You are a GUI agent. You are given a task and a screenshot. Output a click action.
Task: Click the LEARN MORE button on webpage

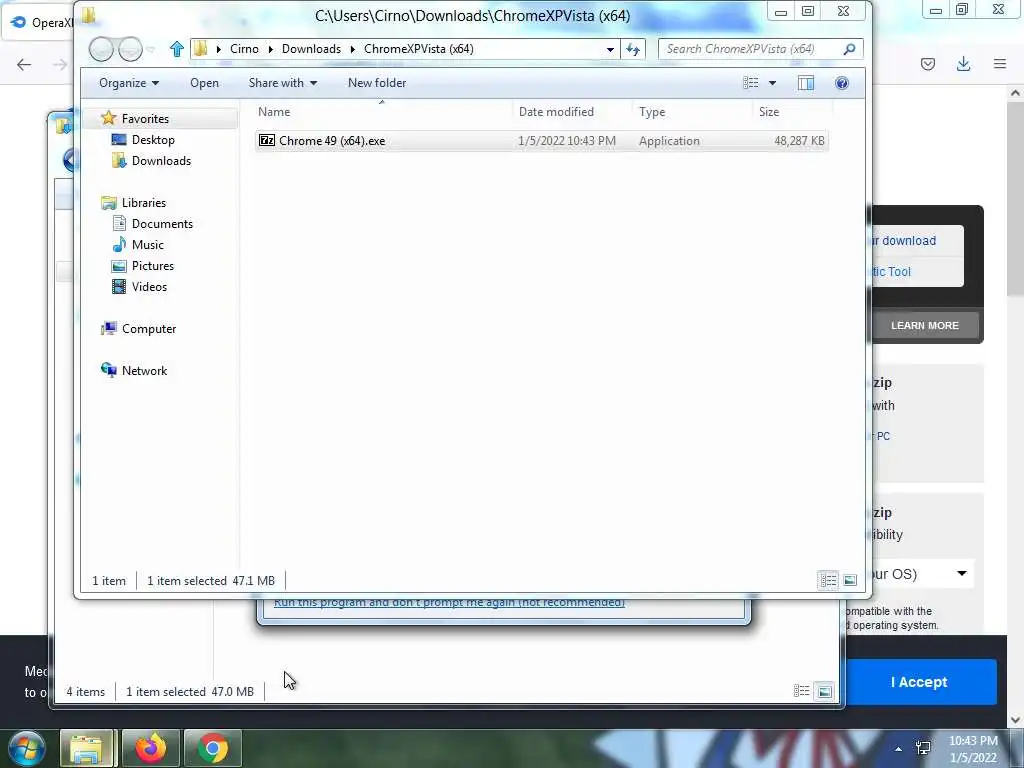(x=925, y=325)
